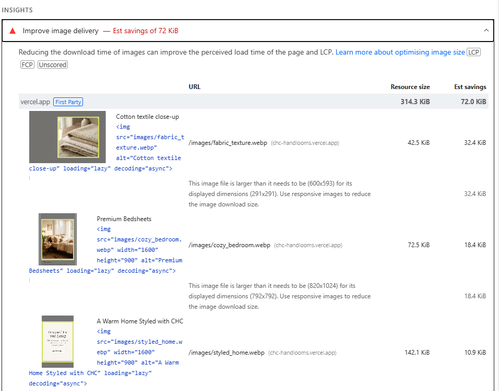
Task: Click A Warm Home Styled with CHC label
Action: pyautogui.click(x=140, y=321)
